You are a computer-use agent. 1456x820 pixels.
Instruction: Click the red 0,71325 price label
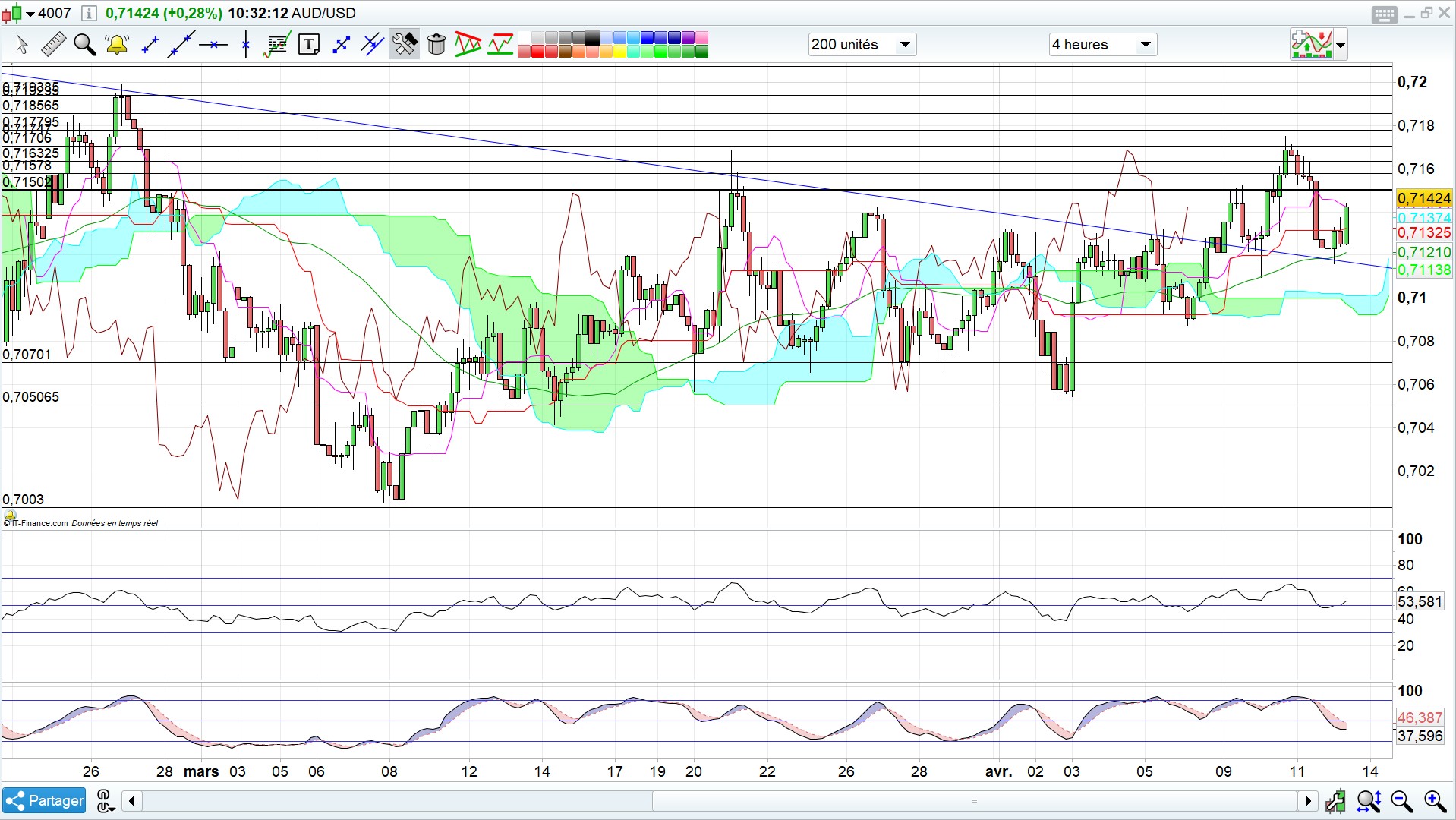pos(1424,233)
